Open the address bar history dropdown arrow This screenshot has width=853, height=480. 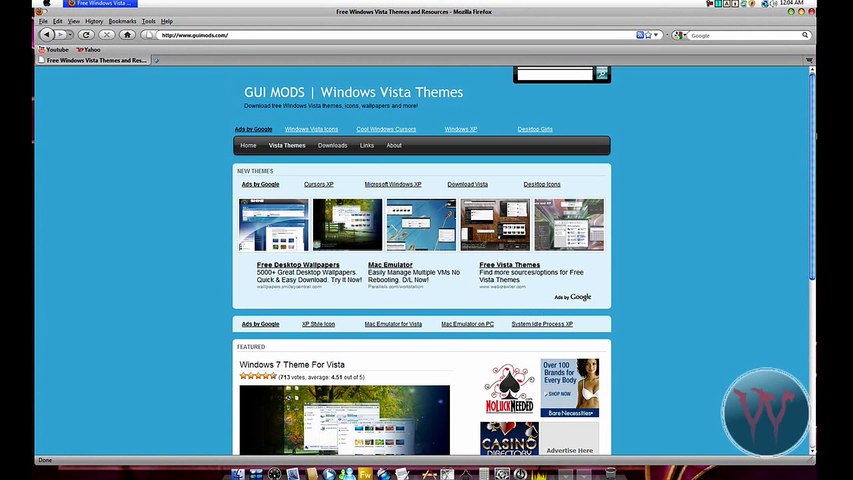pos(656,35)
